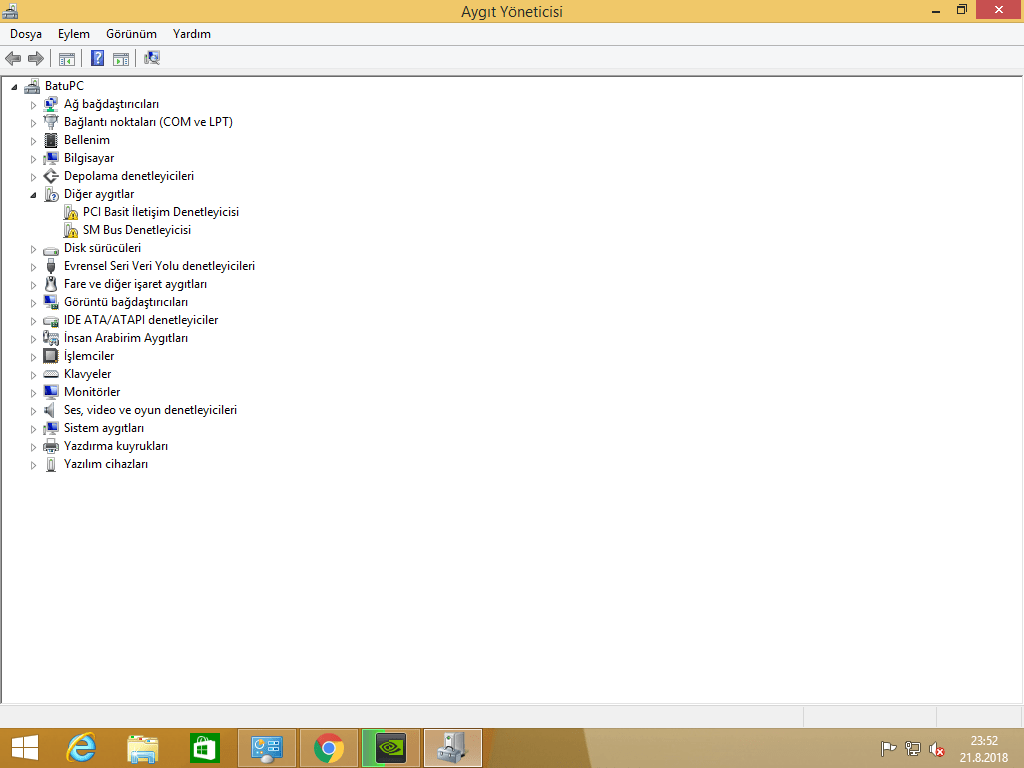Open the Eylem menu

click(74, 34)
